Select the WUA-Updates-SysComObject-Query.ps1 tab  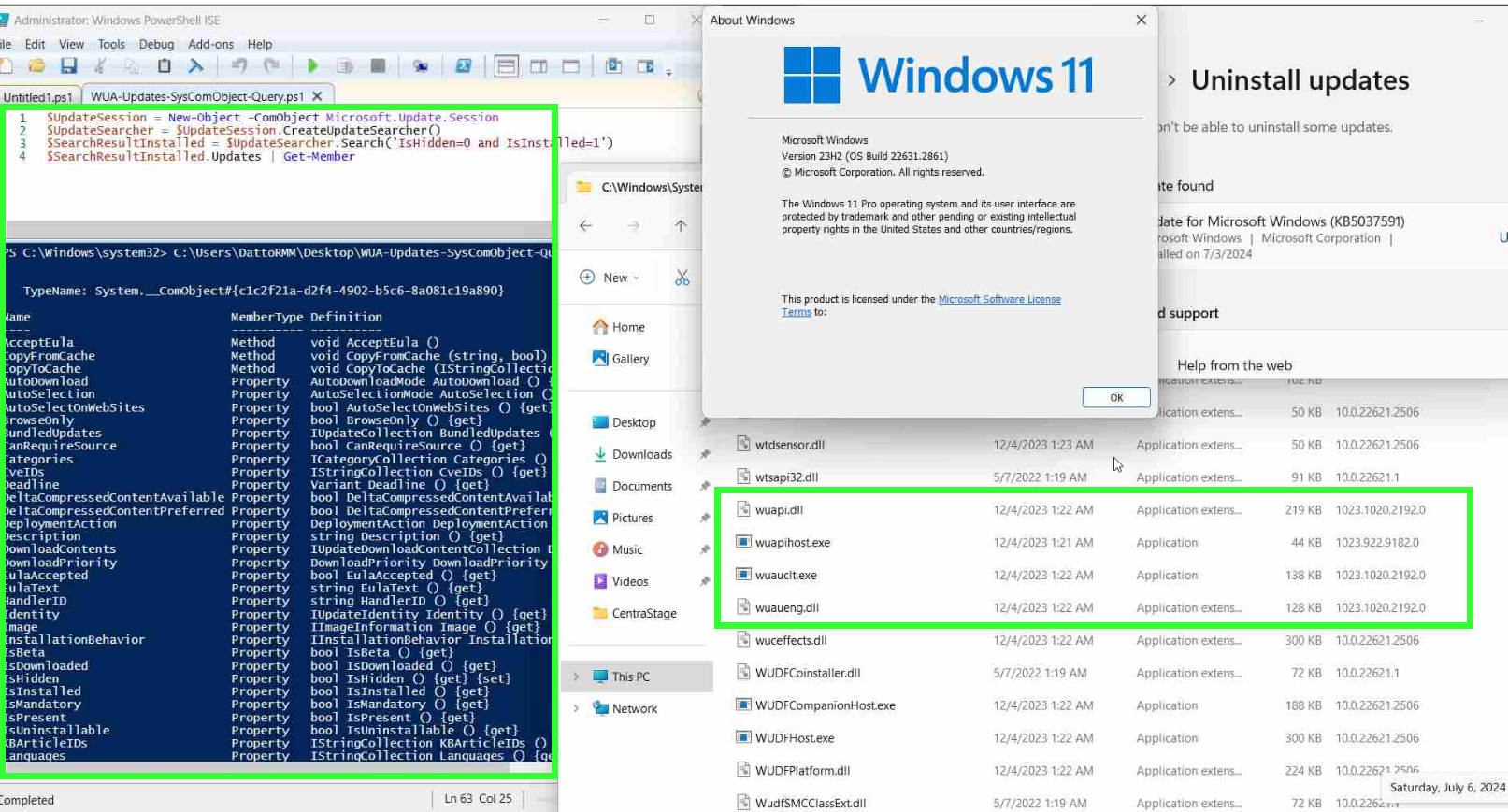click(197, 96)
